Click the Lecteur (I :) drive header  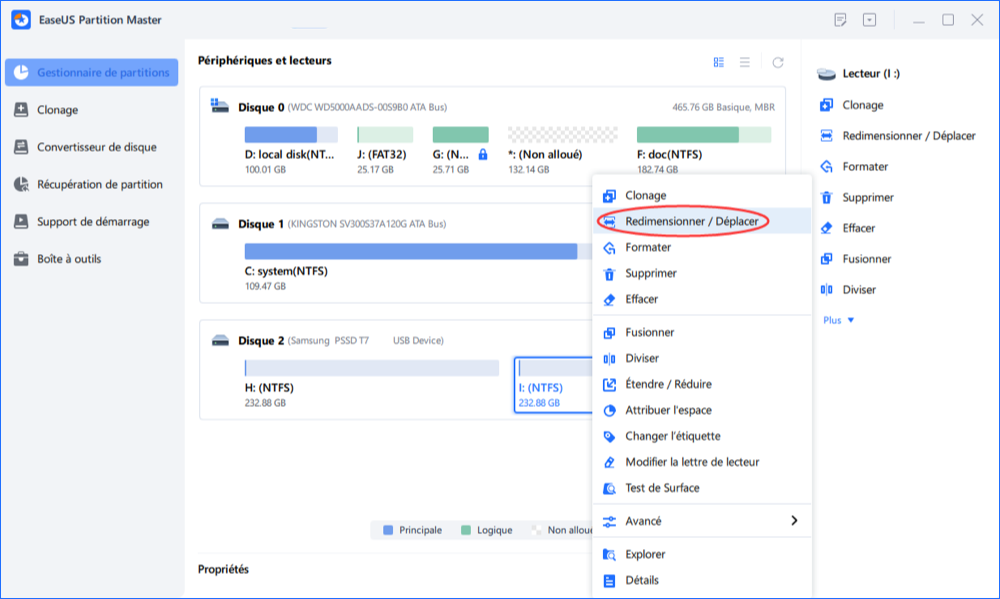coord(859,74)
